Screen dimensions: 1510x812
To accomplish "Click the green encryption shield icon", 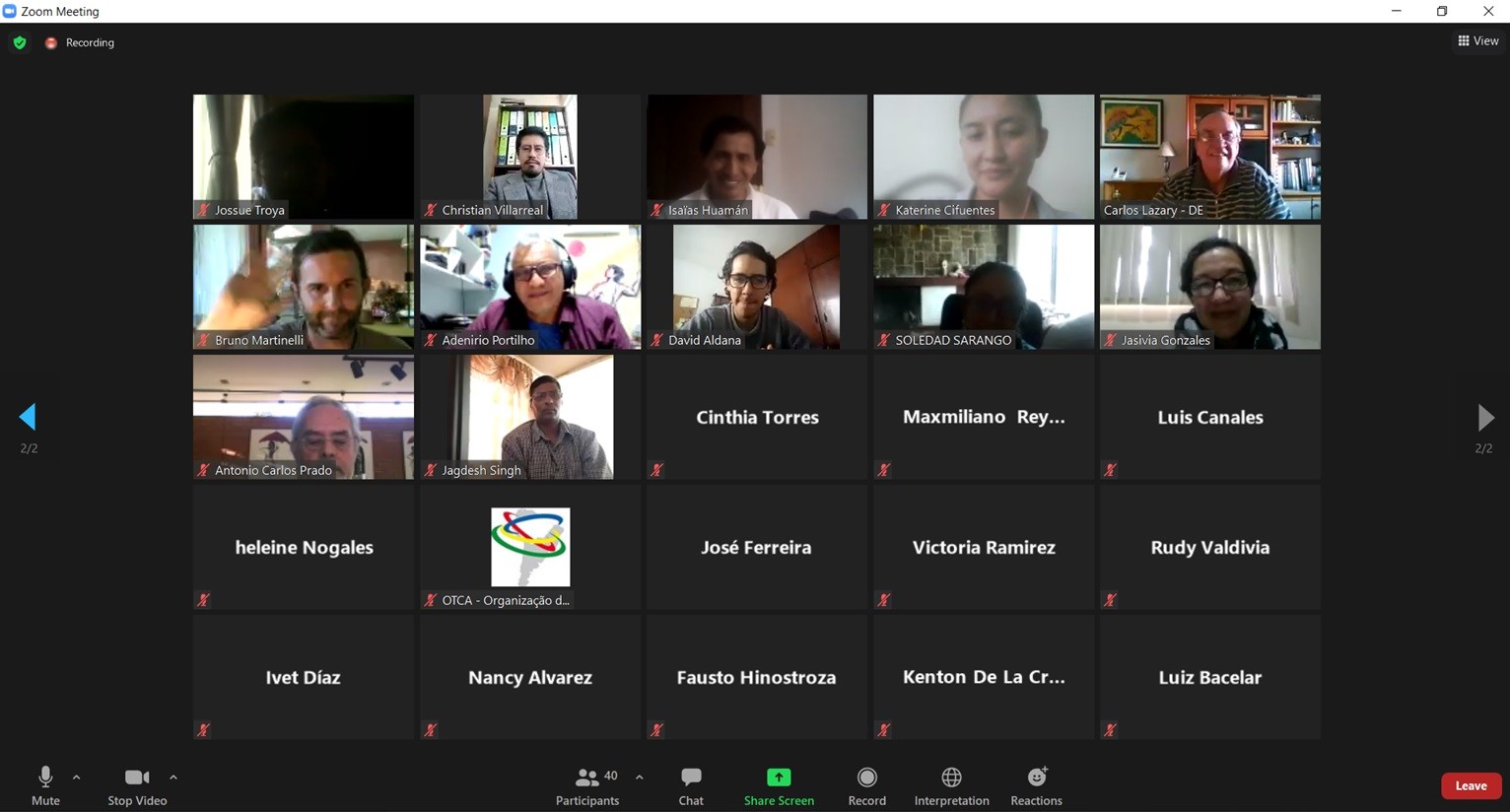I will click(20, 42).
